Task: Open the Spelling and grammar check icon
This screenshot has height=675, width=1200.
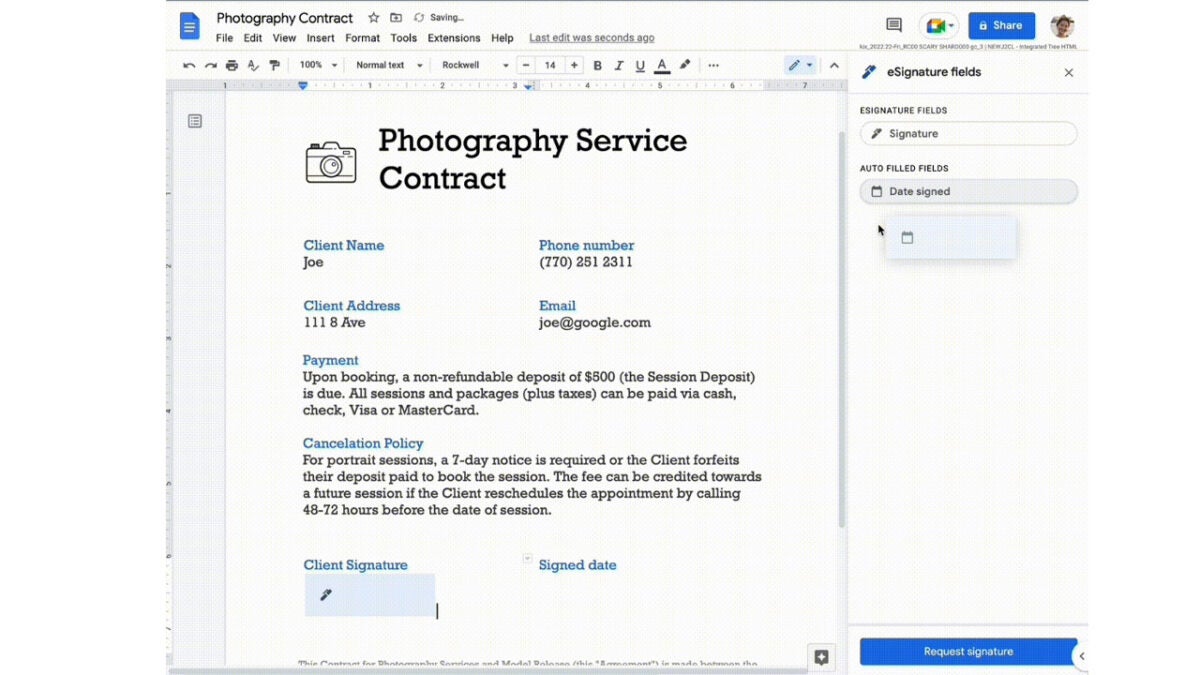Action: 252,64
